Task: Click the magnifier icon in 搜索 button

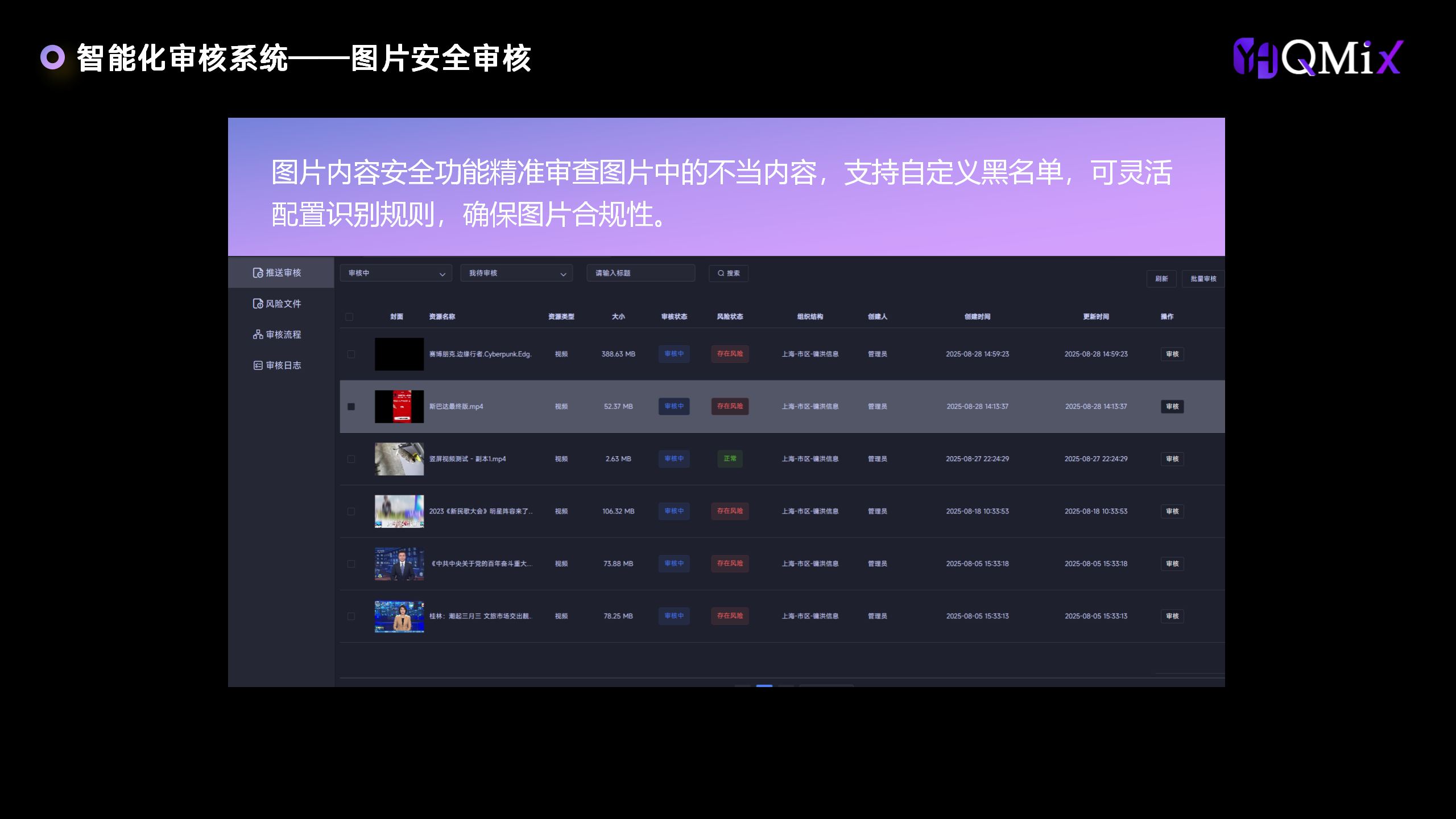Action: click(x=721, y=273)
